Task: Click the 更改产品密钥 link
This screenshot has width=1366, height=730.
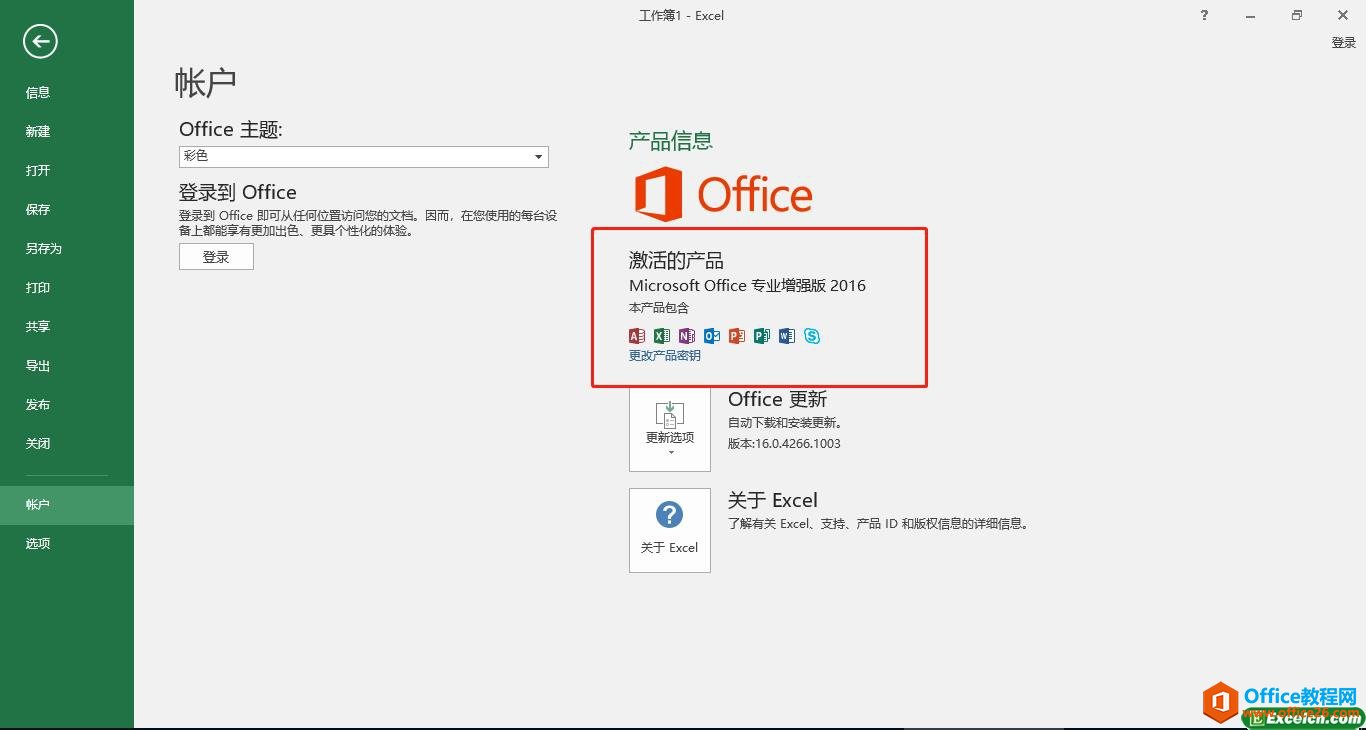Action: 665,356
